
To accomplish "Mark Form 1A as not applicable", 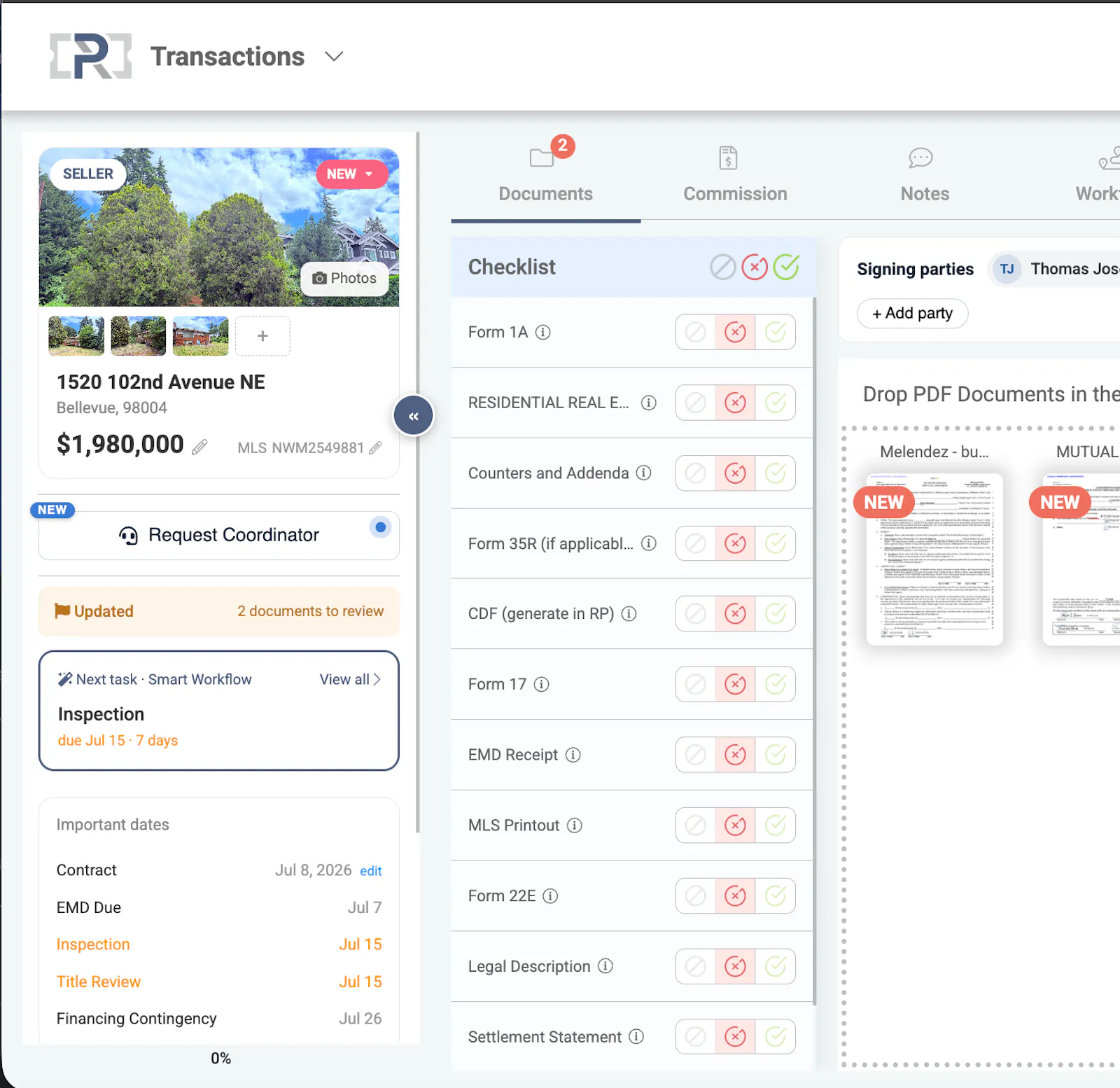I will [696, 332].
